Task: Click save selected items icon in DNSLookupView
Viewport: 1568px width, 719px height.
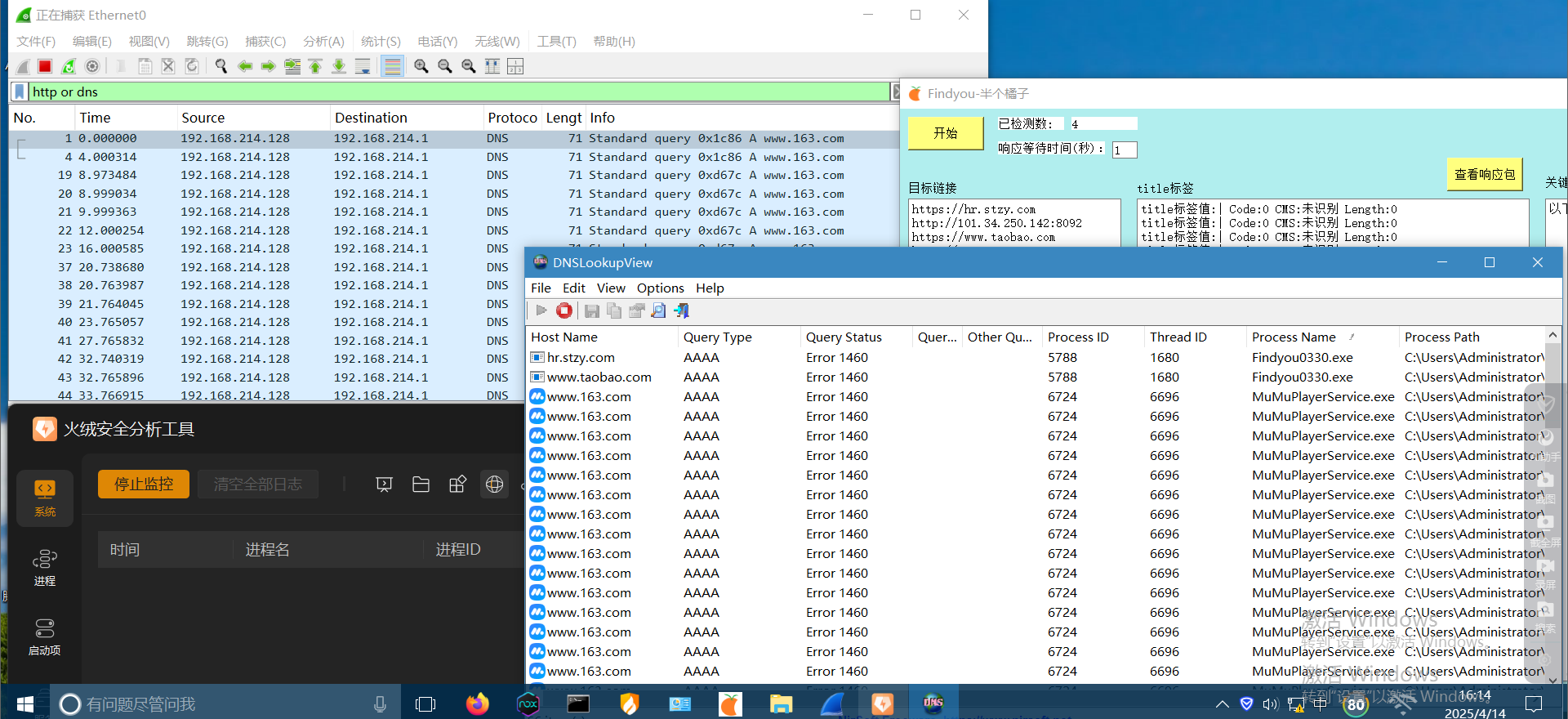Action: (x=592, y=310)
